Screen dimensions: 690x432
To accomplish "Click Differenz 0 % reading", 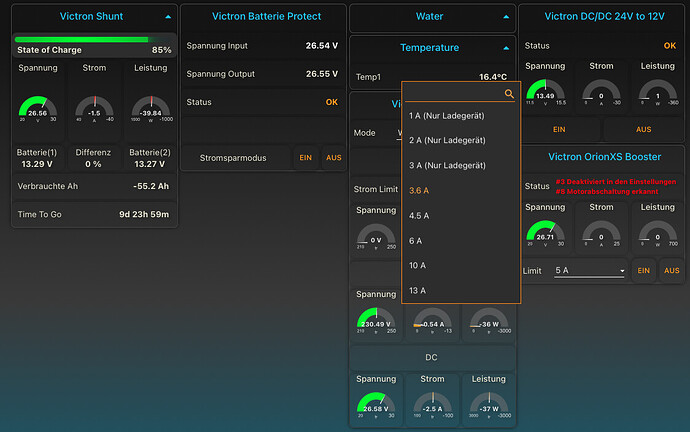I will (x=93, y=158).
